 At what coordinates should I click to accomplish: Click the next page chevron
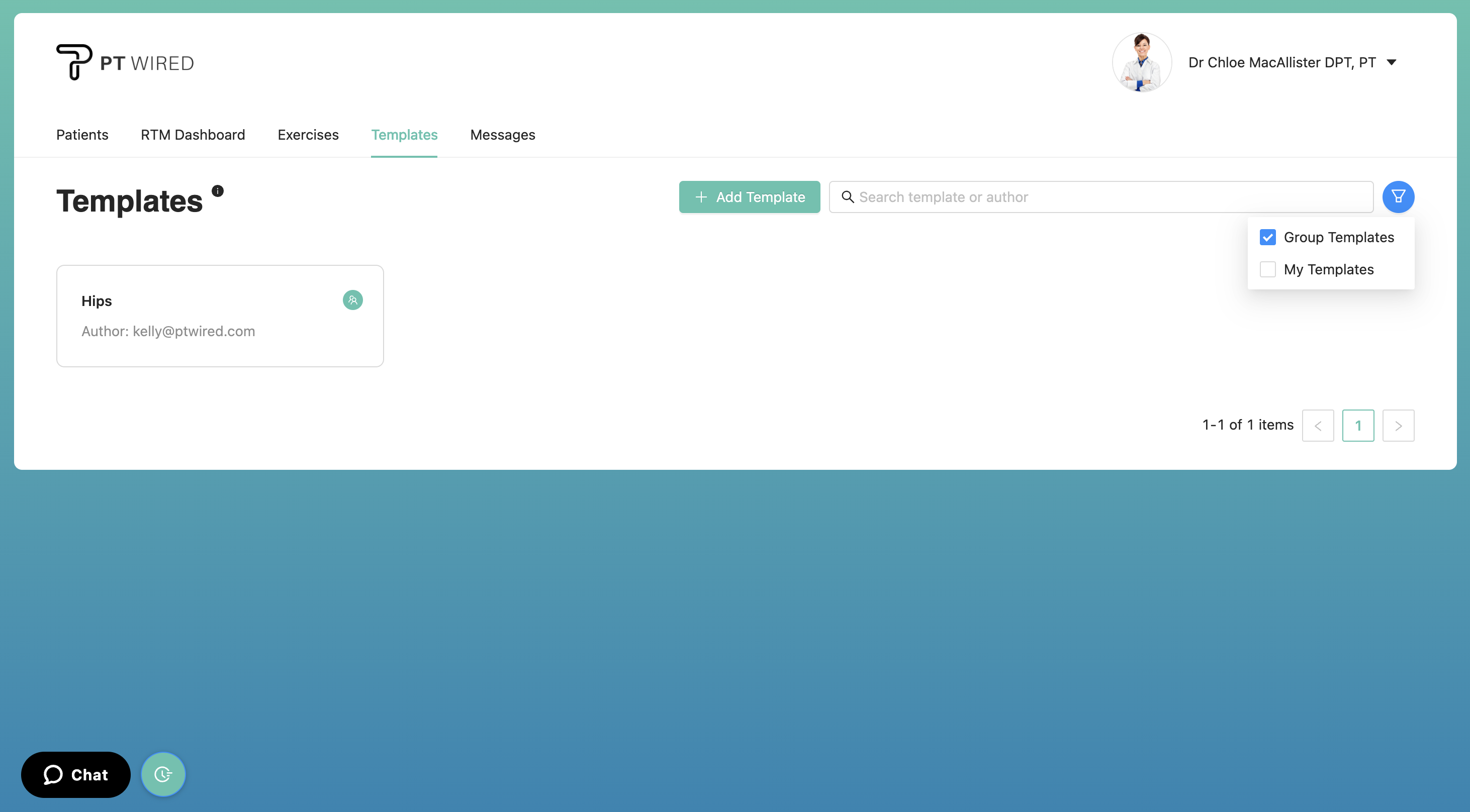pos(1398,425)
